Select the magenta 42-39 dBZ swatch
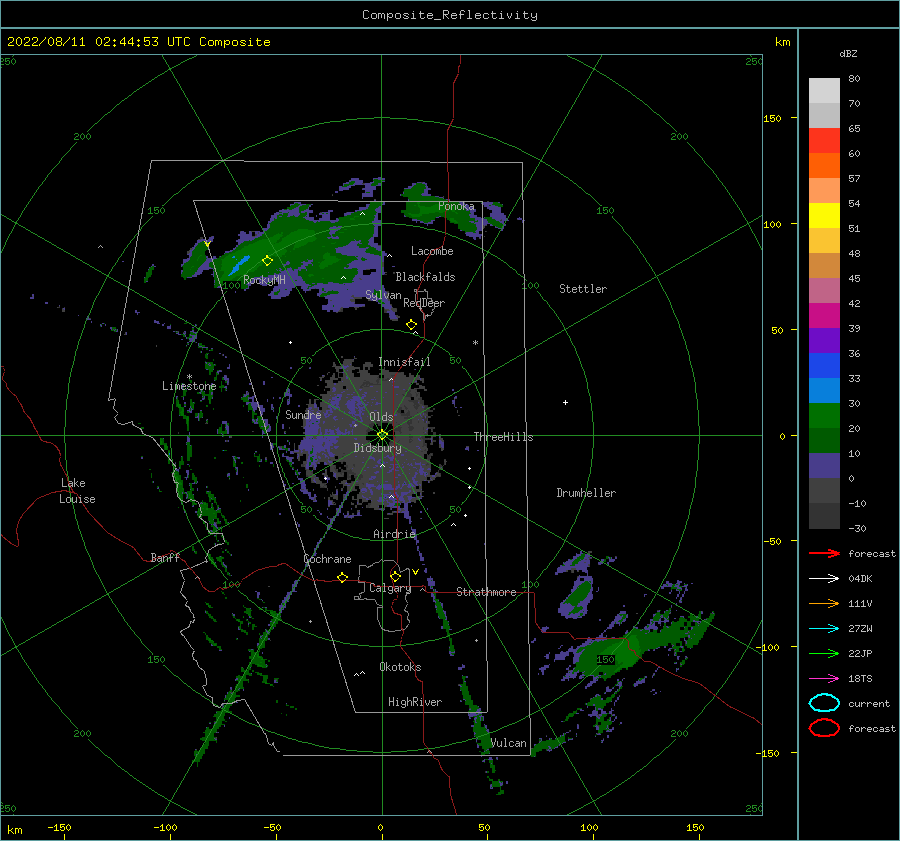Image resolution: width=900 pixels, height=841 pixels. point(824,316)
